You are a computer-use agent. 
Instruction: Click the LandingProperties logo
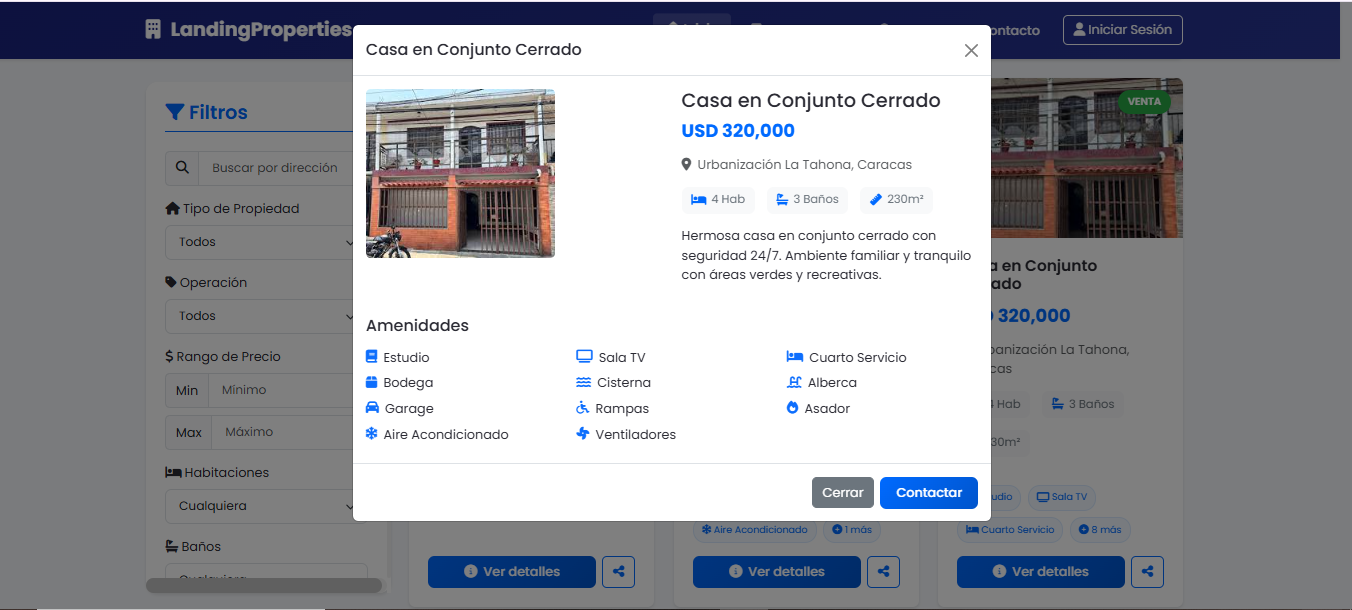point(248,29)
